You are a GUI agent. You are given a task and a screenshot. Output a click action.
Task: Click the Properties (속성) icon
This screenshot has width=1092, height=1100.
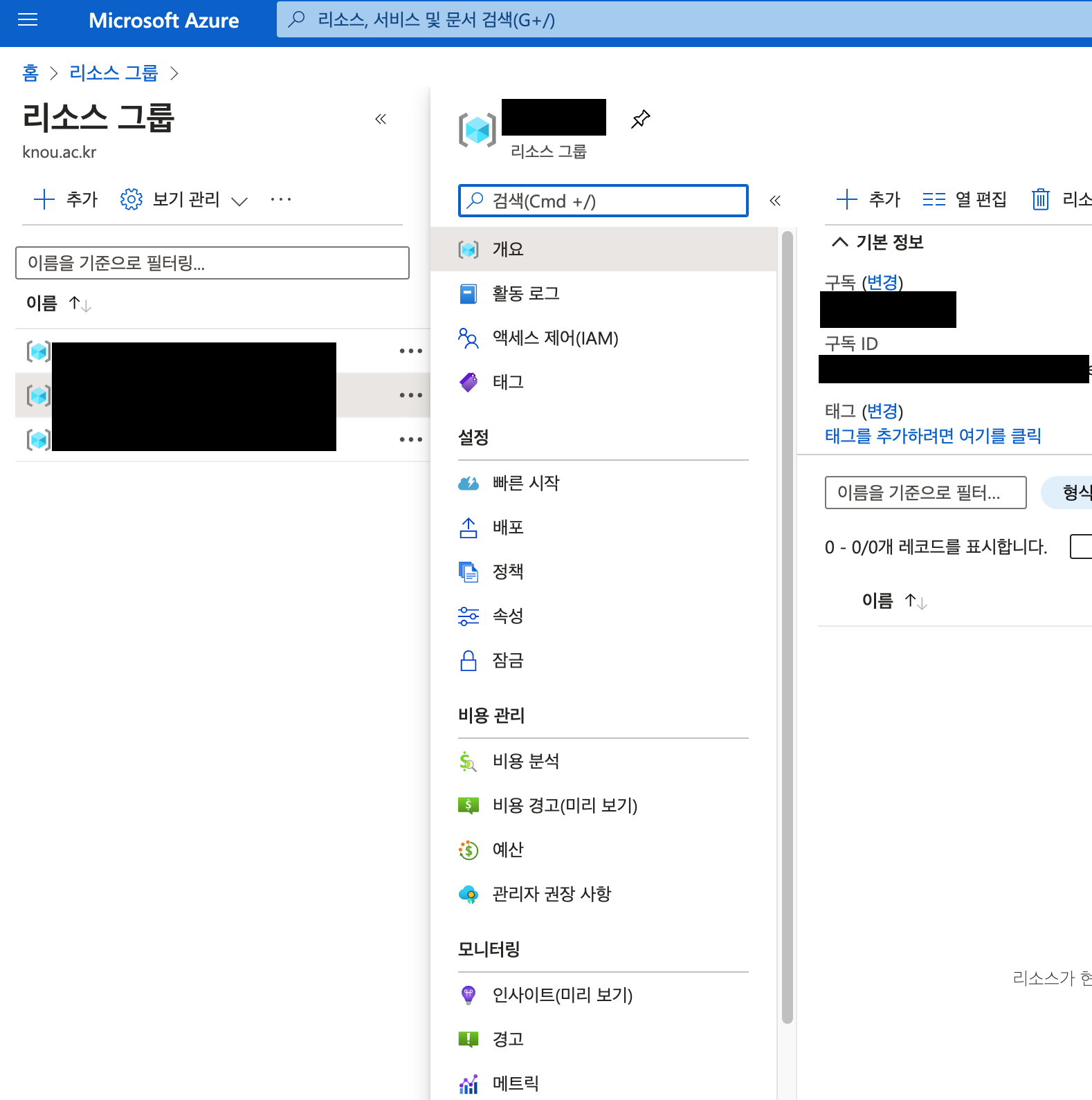468,616
